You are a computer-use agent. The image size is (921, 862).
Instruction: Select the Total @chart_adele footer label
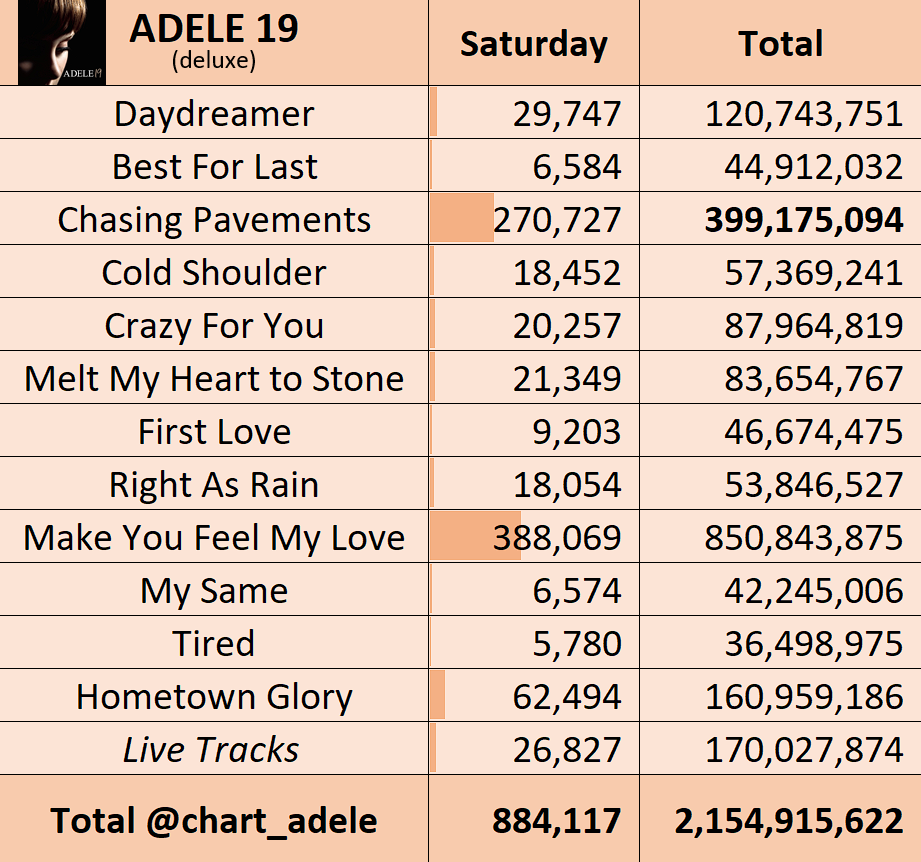214,820
